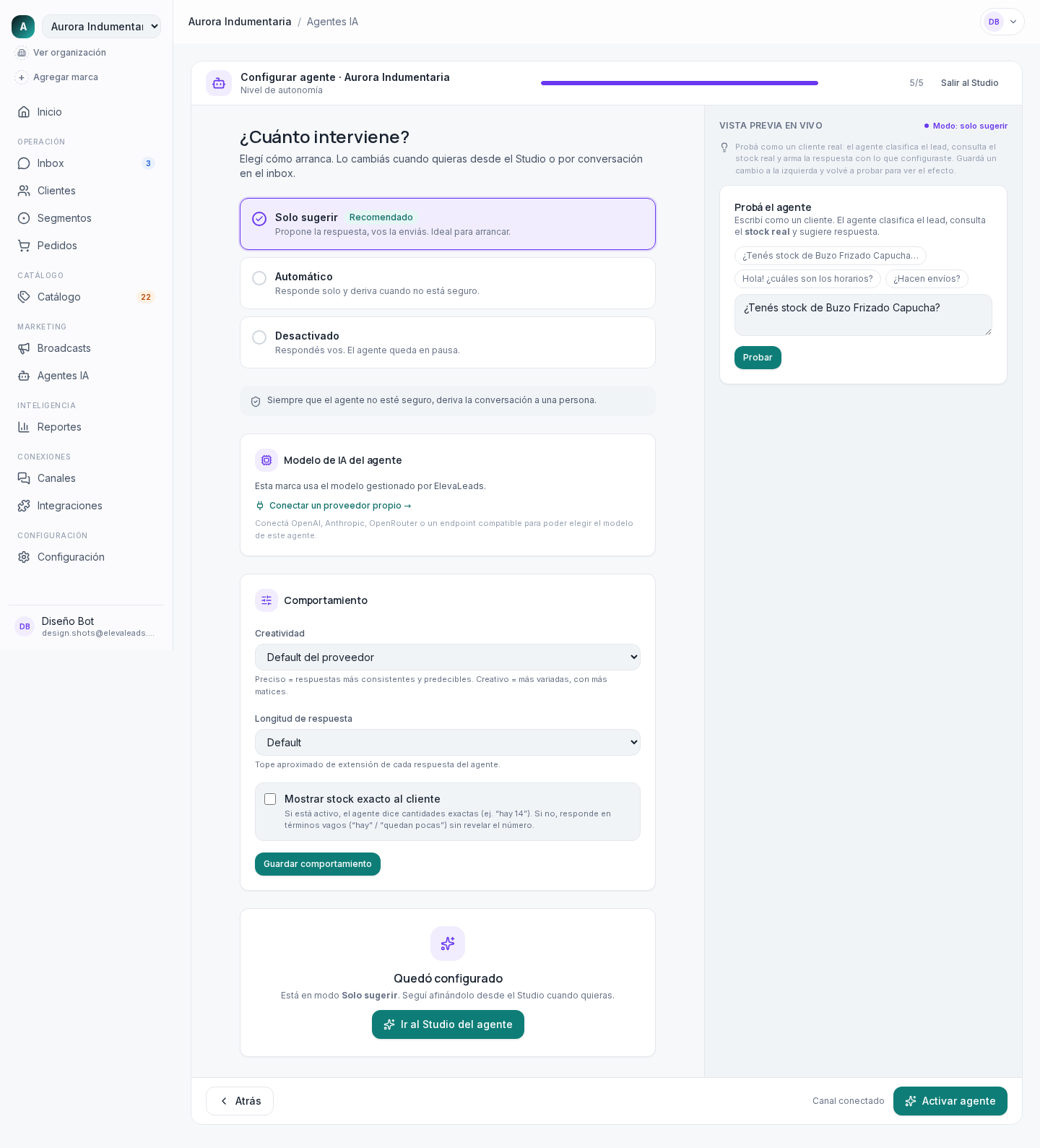Image resolution: width=1040 pixels, height=1148 pixels.
Task: Click the Broadcasts megaphone icon
Action: (24, 348)
